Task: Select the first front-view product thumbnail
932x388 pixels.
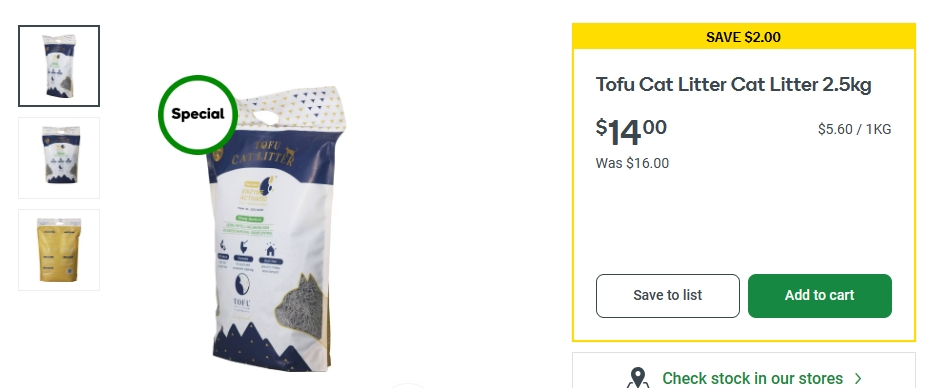Action: point(59,66)
